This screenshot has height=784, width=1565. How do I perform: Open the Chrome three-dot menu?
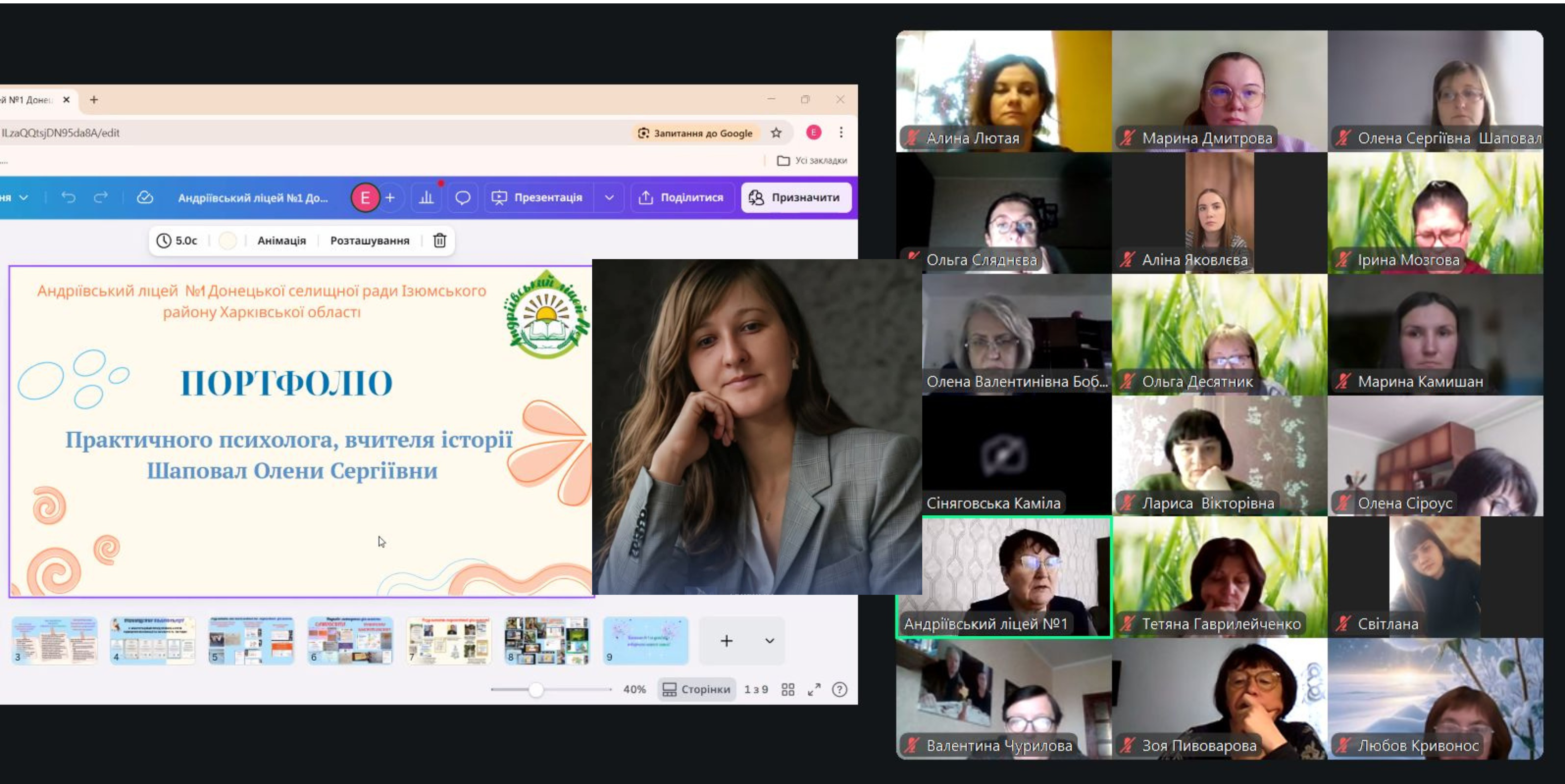click(841, 132)
